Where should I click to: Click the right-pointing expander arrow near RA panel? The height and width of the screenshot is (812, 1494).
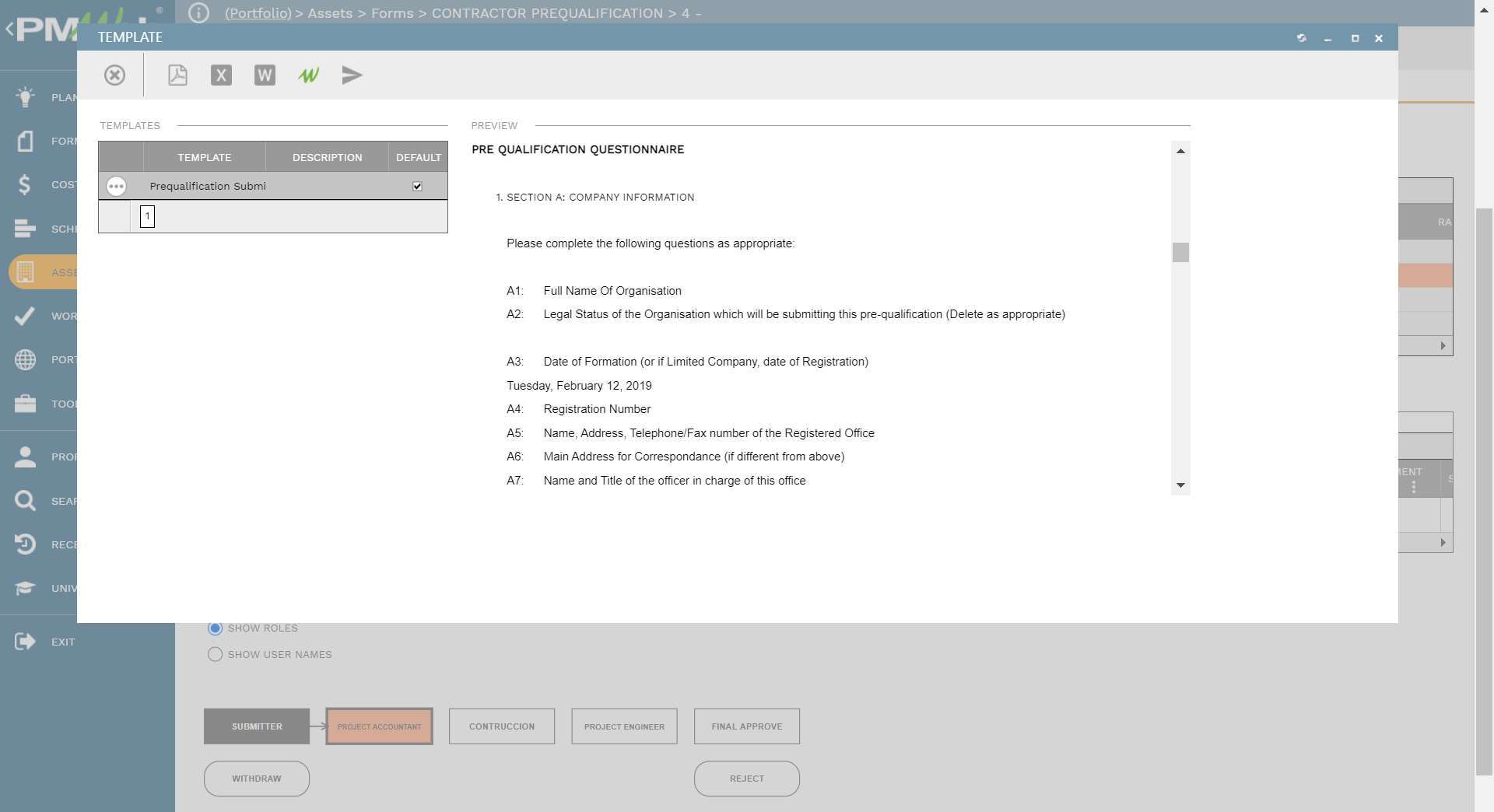coord(1443,346)
